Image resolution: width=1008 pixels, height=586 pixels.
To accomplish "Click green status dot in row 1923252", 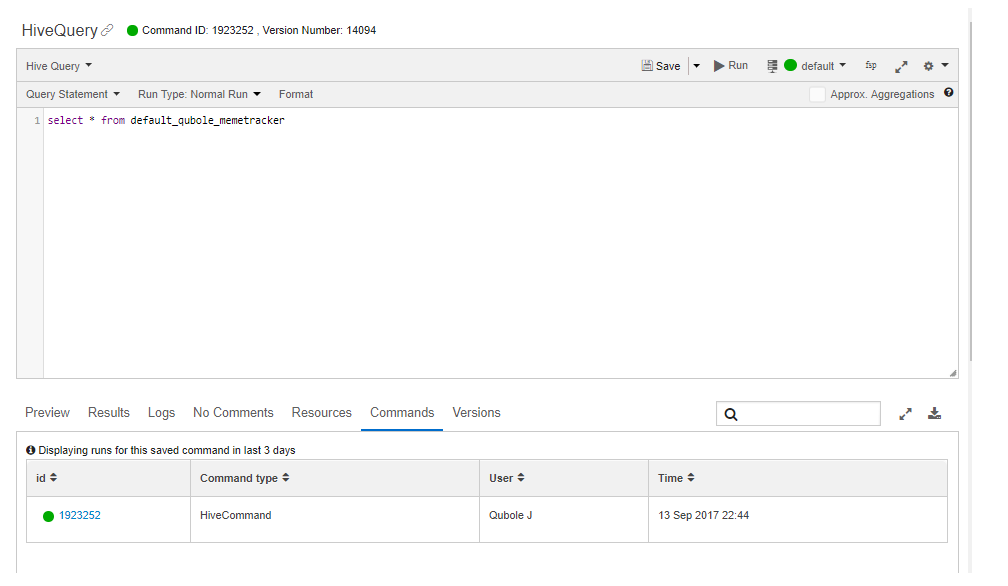I will pos(48,516).
